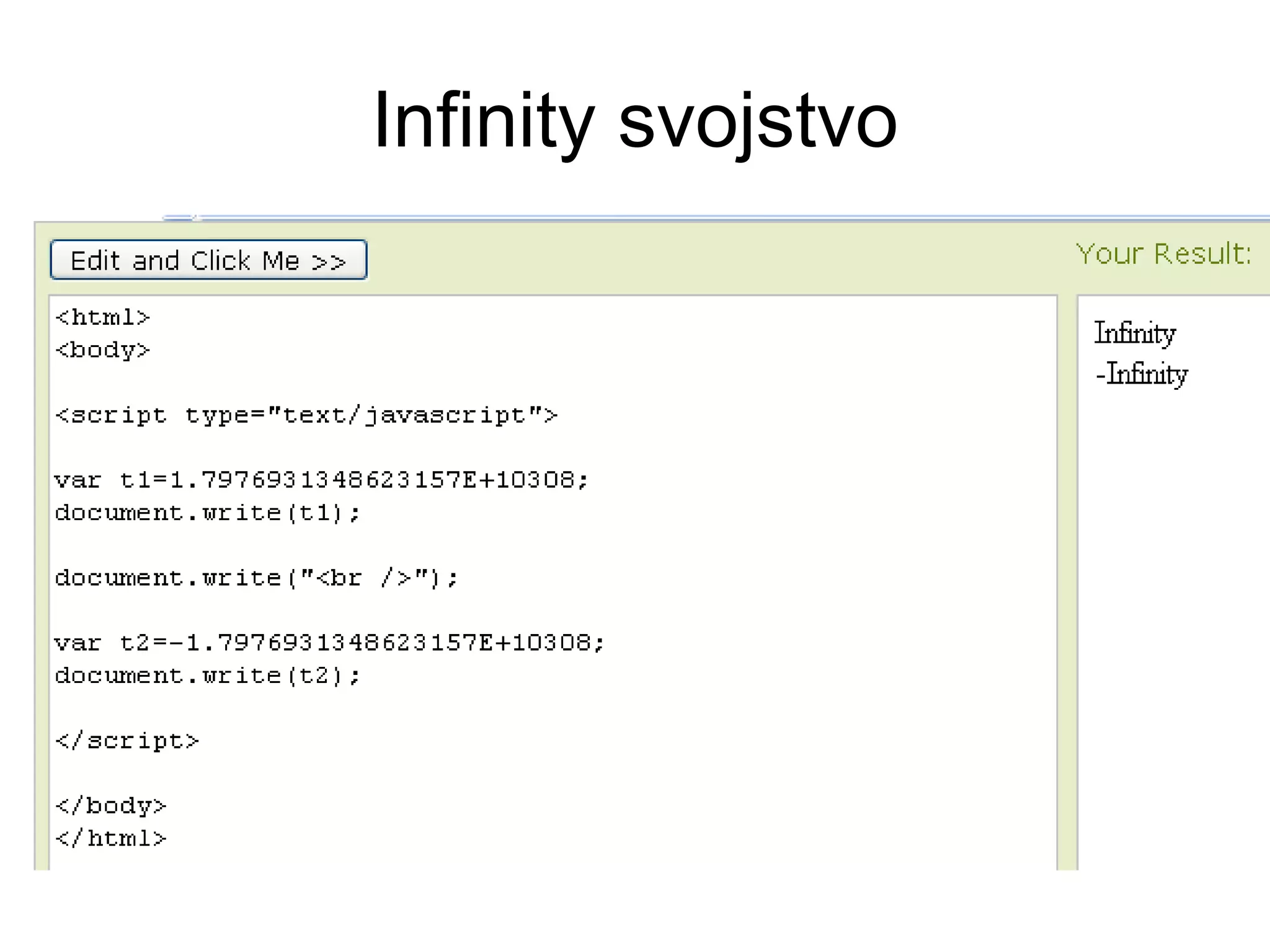Click the 'Edit and Click Me >>' button
Screen dimensions: 1270x952
(208, 260)
